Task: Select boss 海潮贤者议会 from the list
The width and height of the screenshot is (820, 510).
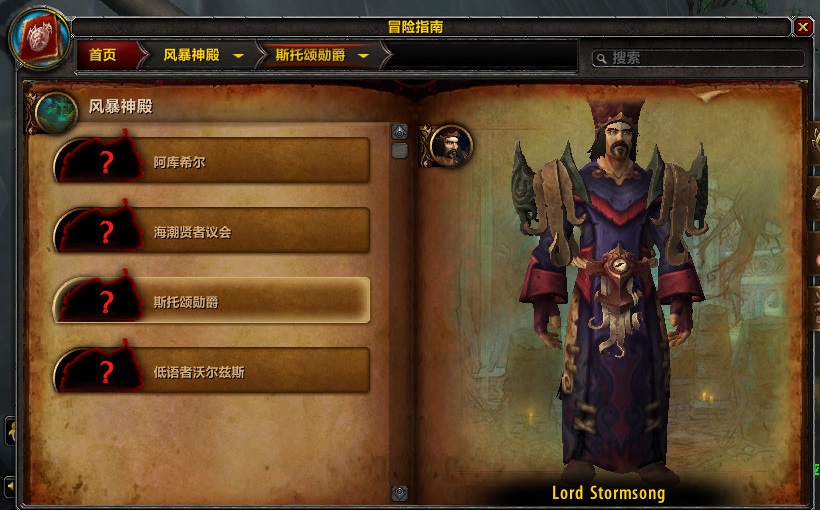Action: (212, 231)
